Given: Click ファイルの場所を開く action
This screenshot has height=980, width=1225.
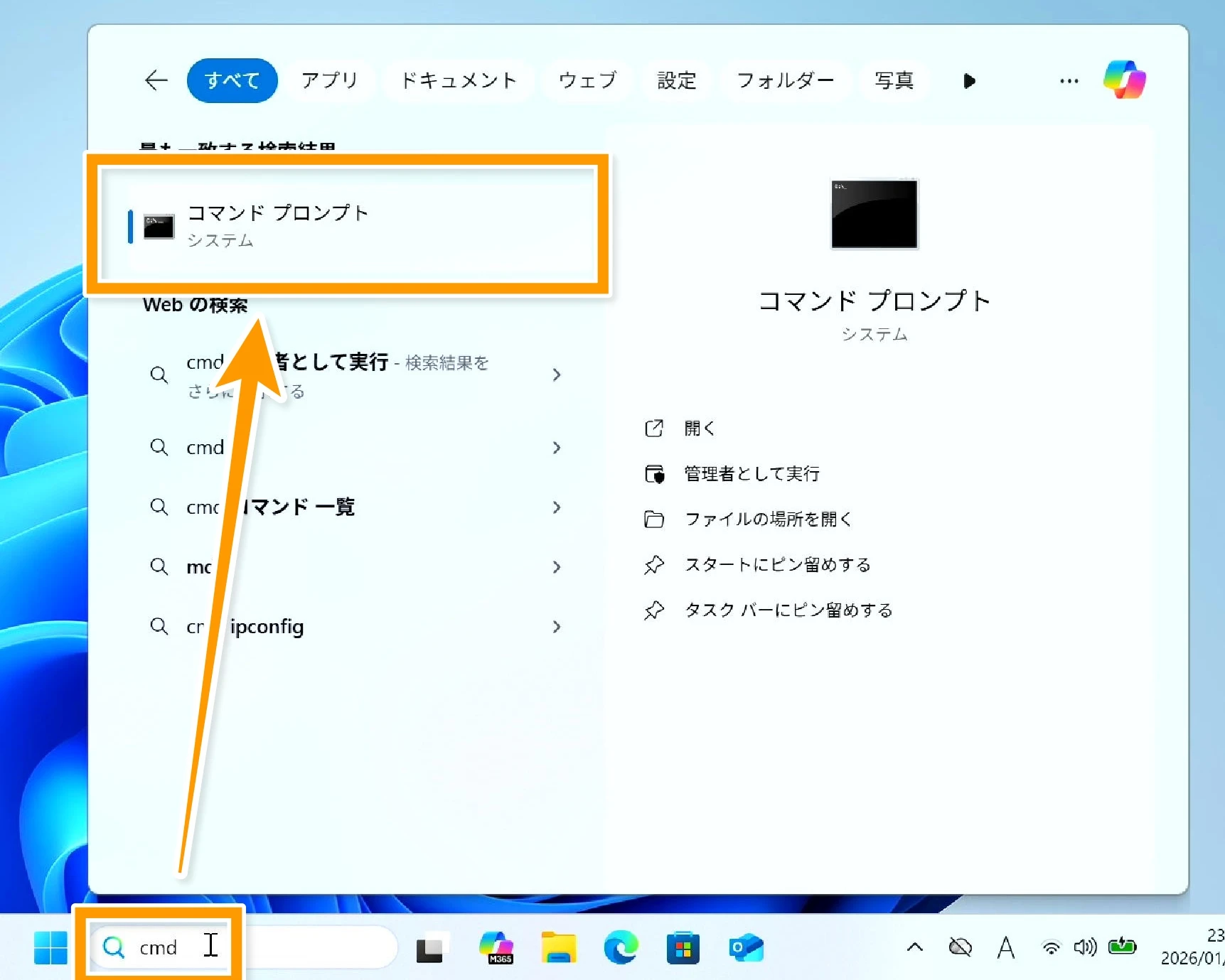Looking at the screenshot, I should coord(767,519).
